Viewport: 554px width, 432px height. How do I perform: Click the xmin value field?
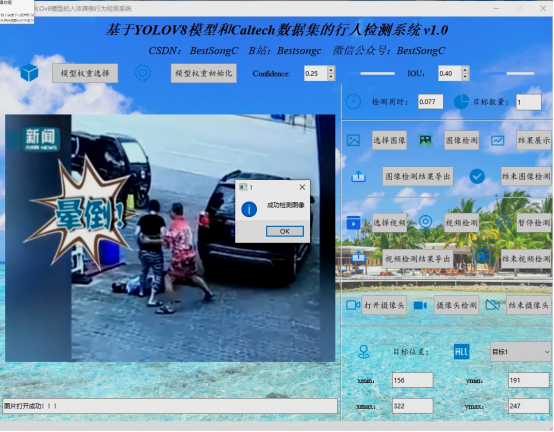pos(413,380)
